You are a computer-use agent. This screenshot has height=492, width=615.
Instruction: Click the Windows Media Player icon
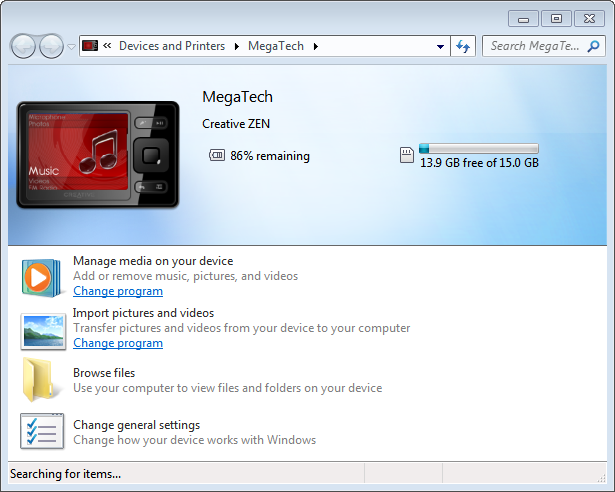coord(41,277)
